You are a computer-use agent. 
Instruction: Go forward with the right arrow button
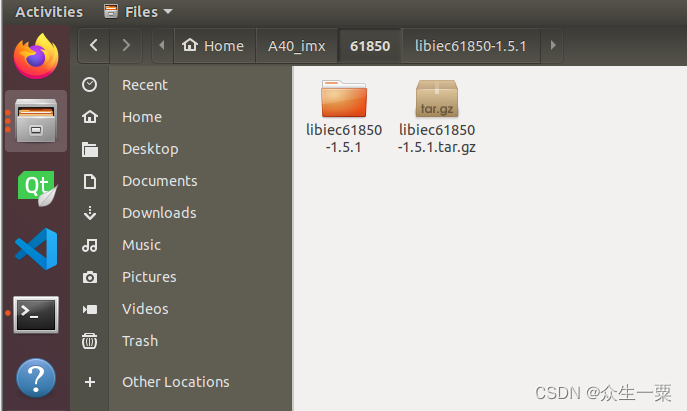(x=126, y=45)
